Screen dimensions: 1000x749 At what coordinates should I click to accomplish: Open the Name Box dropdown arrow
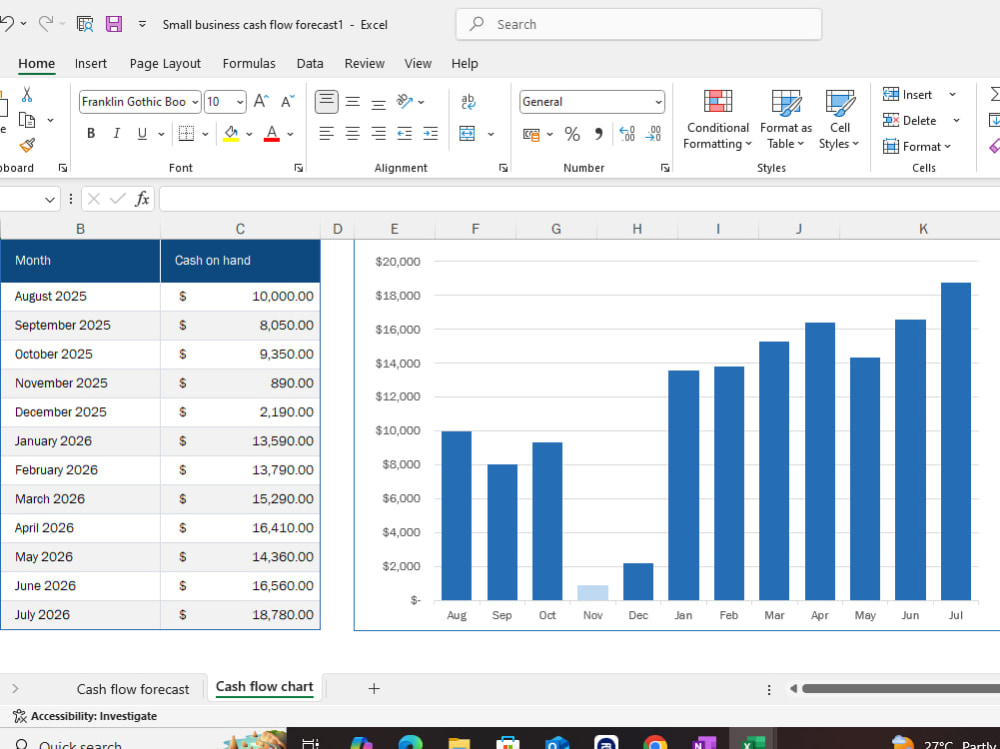point(50,200)
